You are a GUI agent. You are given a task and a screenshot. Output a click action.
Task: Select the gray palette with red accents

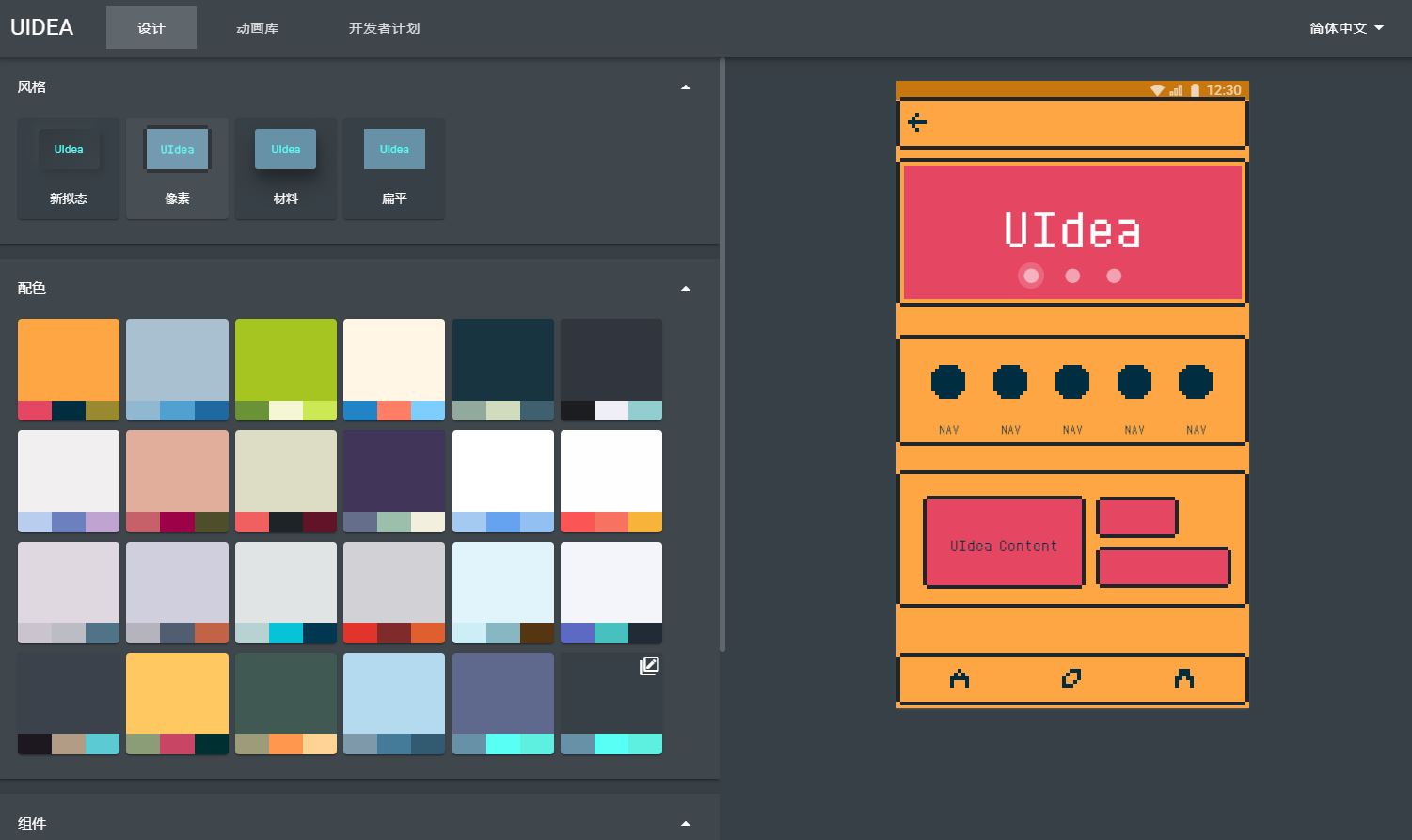coord(394,593)
